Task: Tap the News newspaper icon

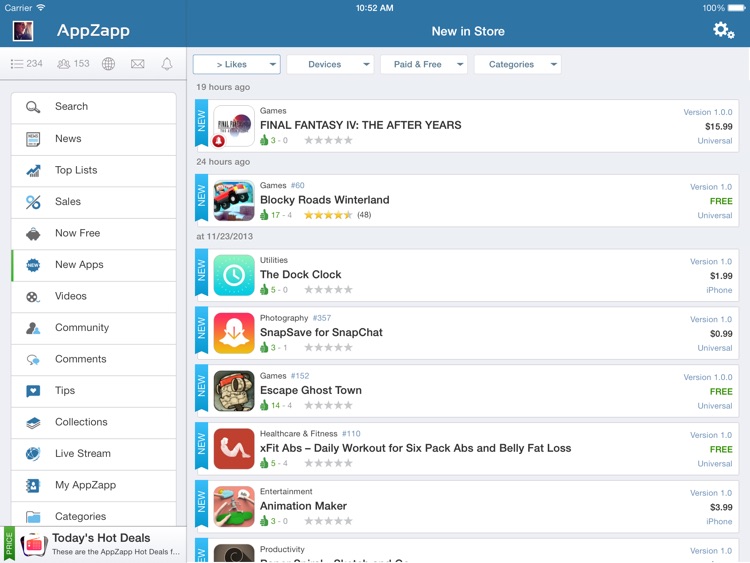Action: (x=33, y=139)
